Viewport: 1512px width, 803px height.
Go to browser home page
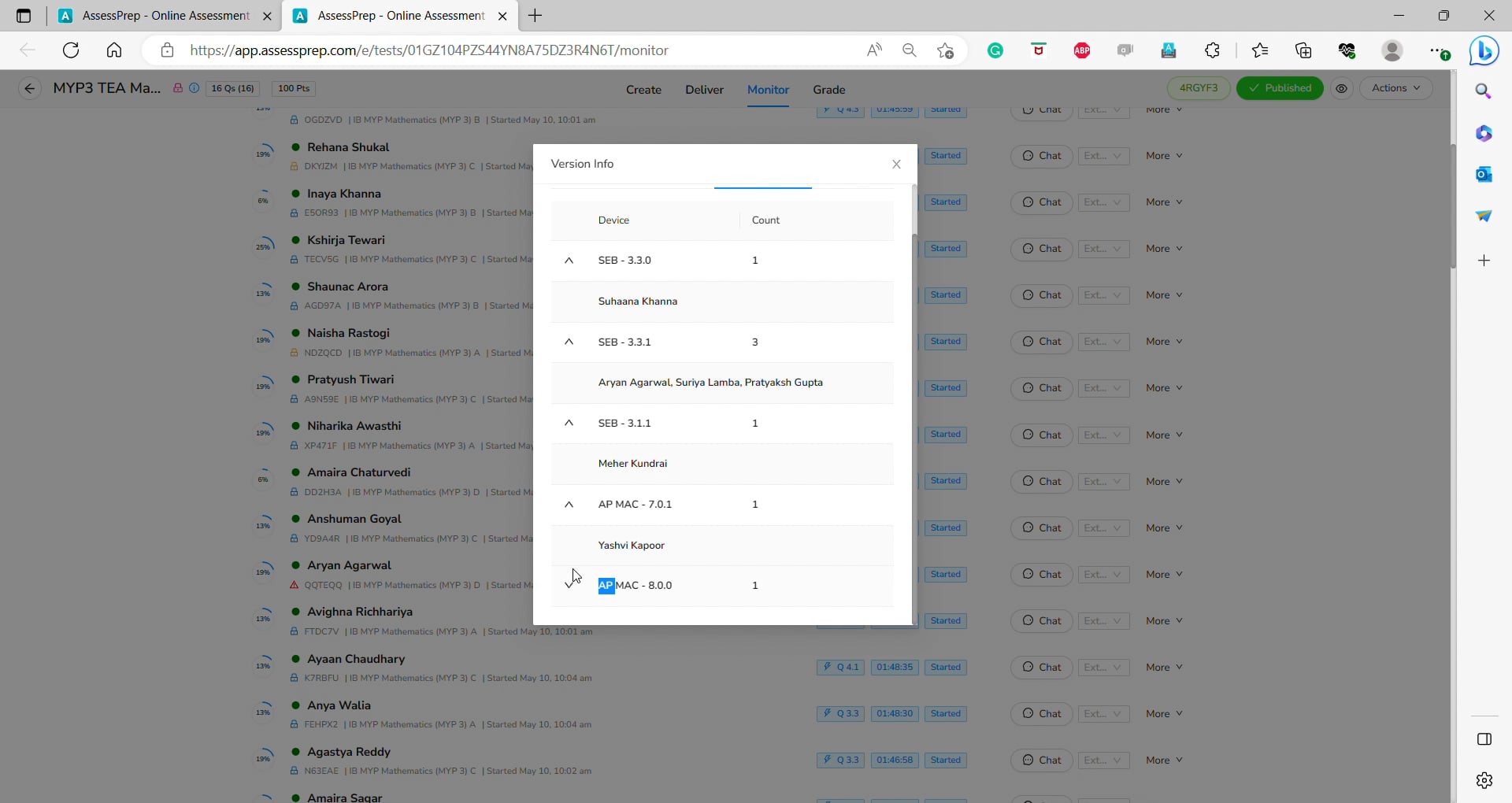click(114, 50)
